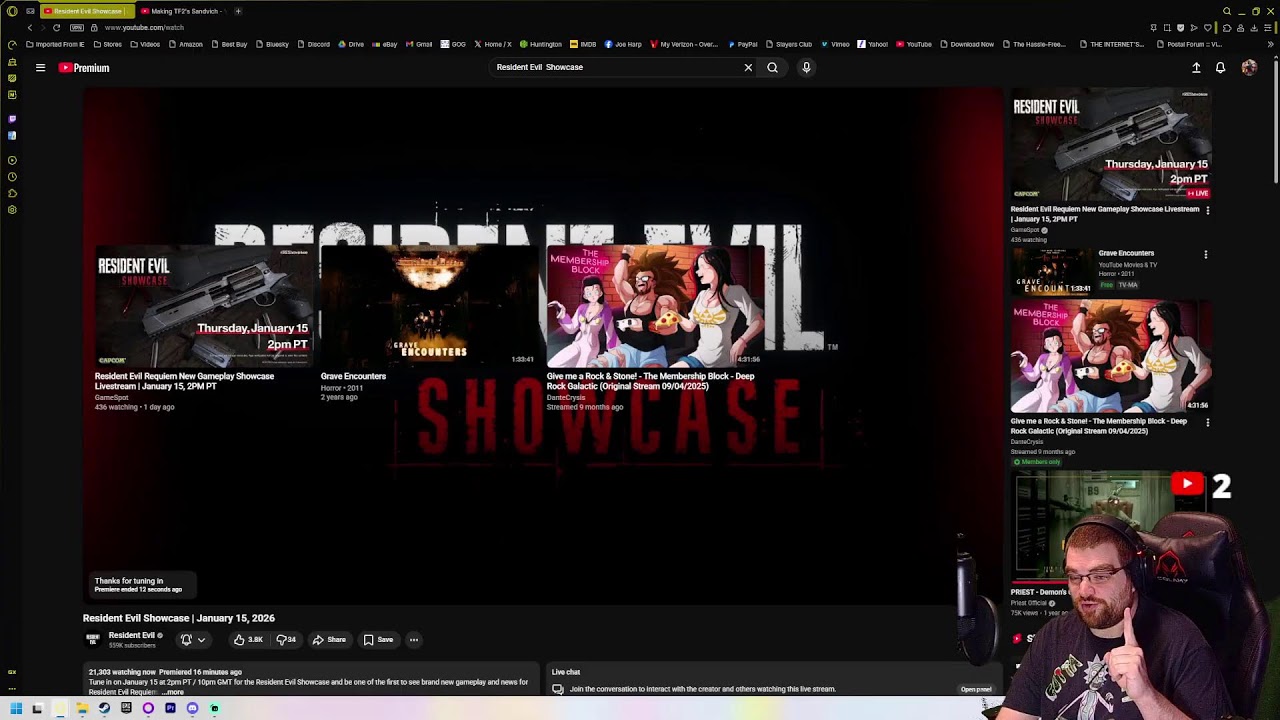Open the Membership Block endscreen thumbnail

656,306
